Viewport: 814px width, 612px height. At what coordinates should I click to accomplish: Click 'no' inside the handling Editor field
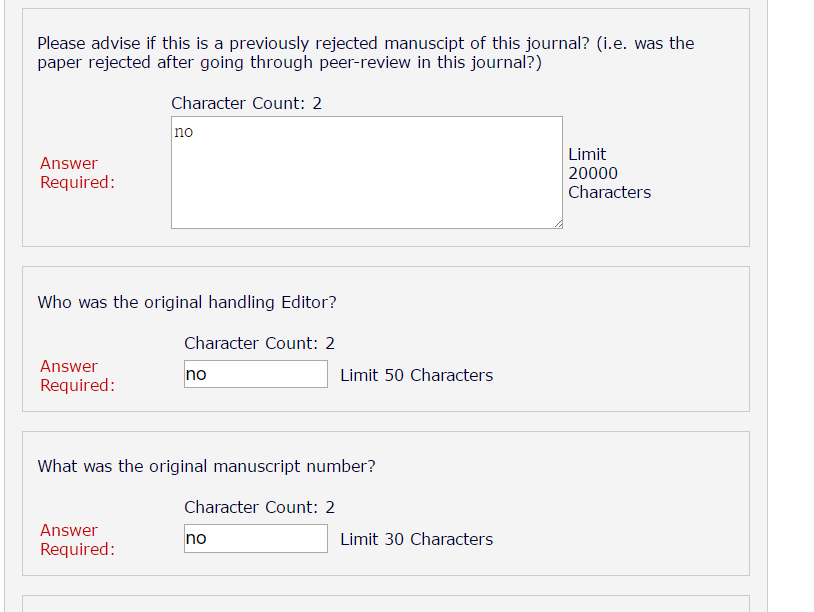click(196, 375)
